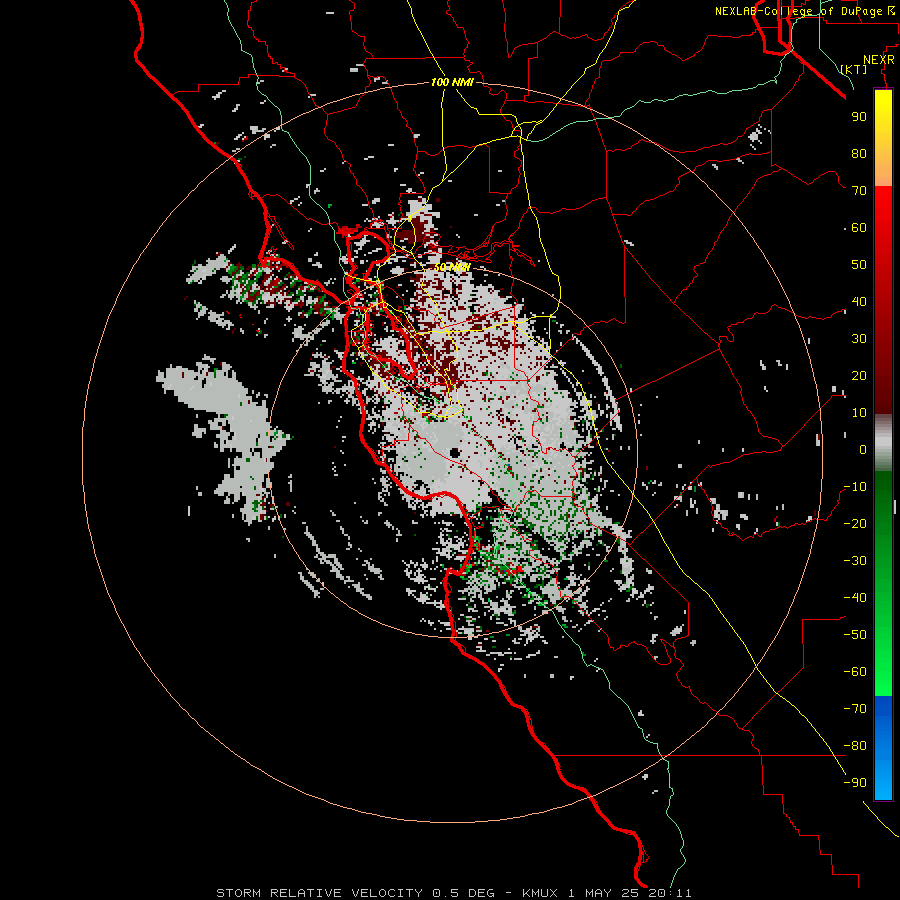Click the "KMUX" station identifier

pos(540,893)
